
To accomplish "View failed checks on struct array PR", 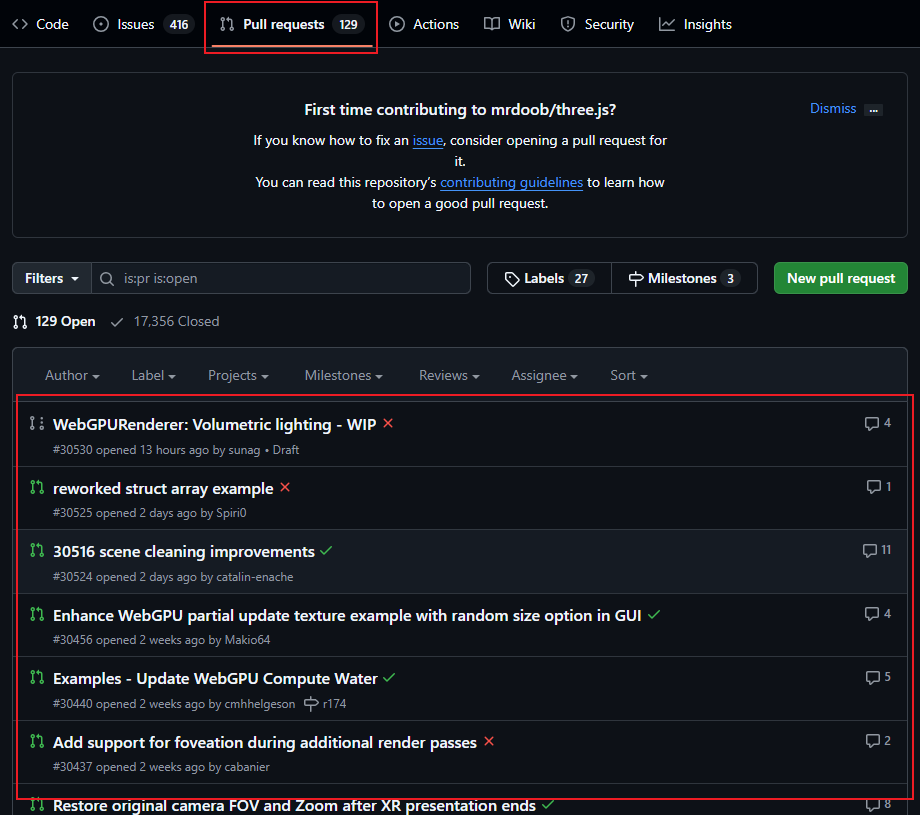I will coord(285,487).
